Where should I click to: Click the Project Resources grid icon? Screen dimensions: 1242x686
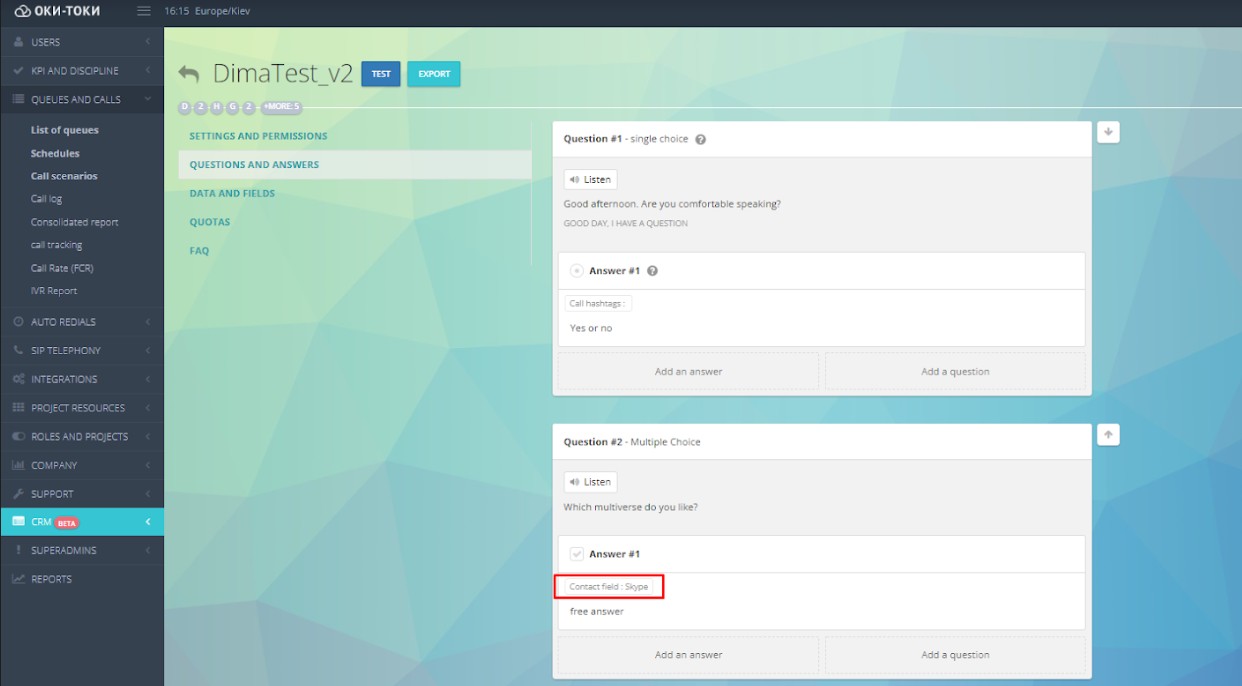coord(18,408)
